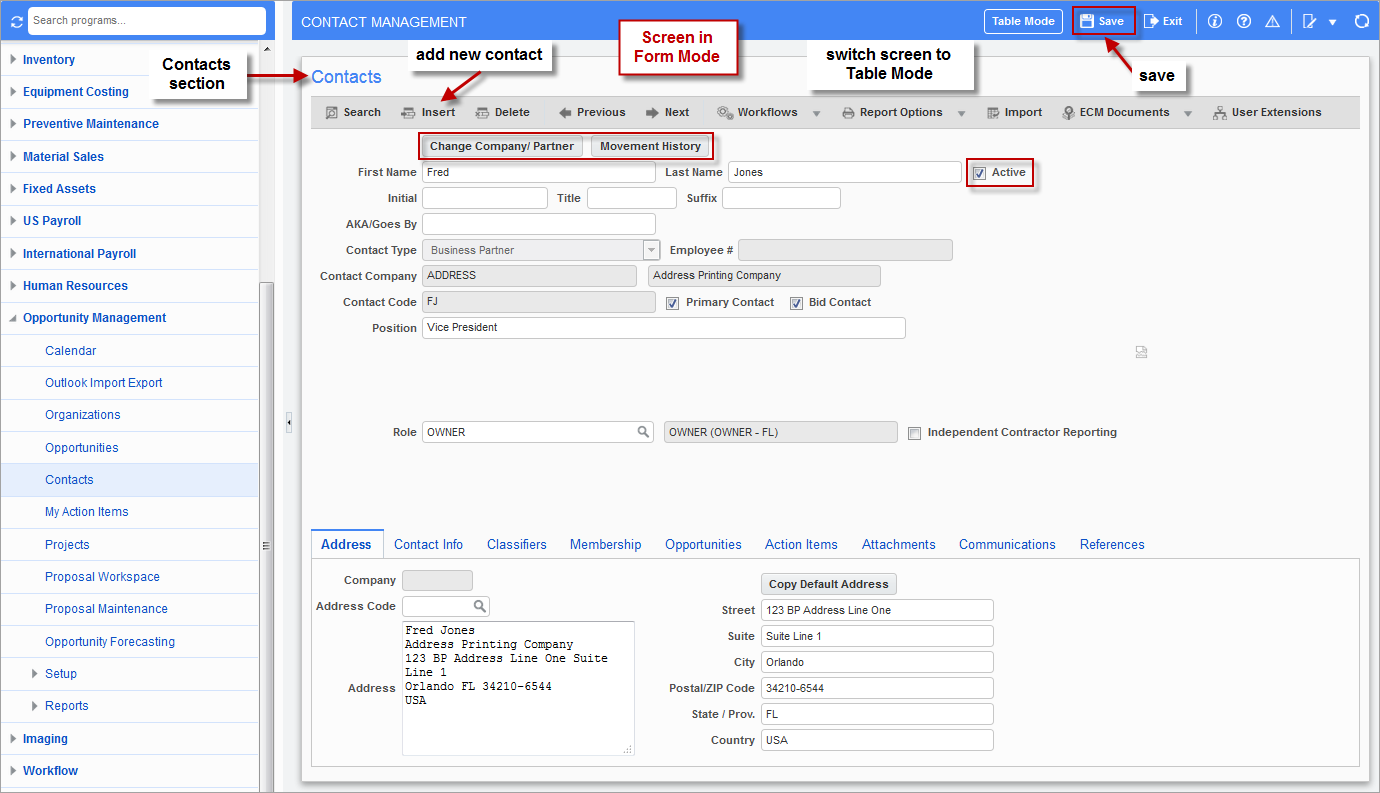Open Movement History
This screenshot has width=1380, height=793.
point(650,146)
